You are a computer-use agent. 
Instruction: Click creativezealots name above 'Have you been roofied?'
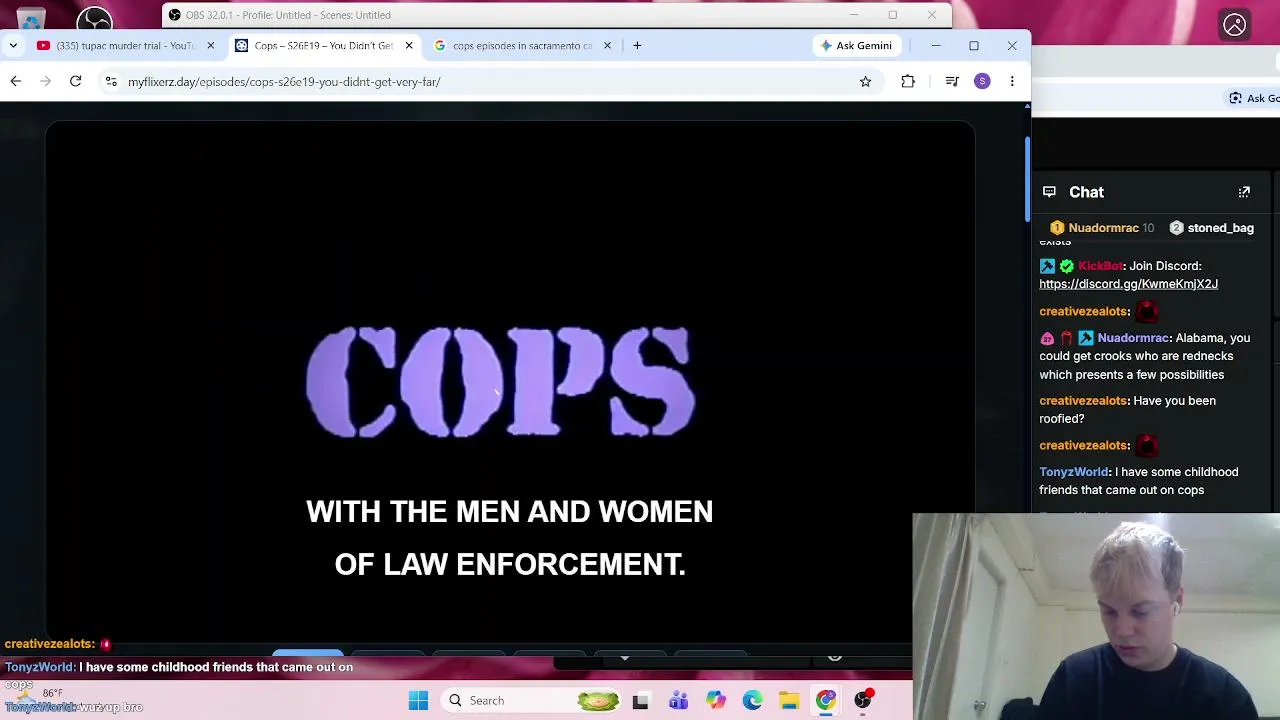[1083, 401]
